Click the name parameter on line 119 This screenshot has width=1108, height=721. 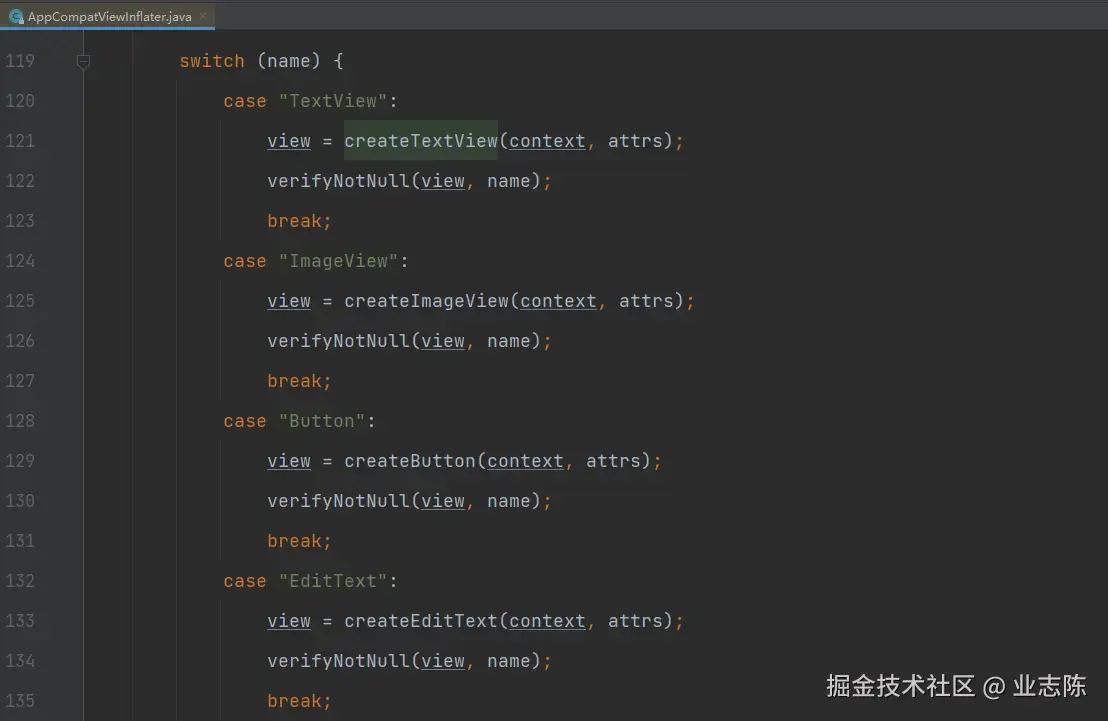click(x=289, y=61)
